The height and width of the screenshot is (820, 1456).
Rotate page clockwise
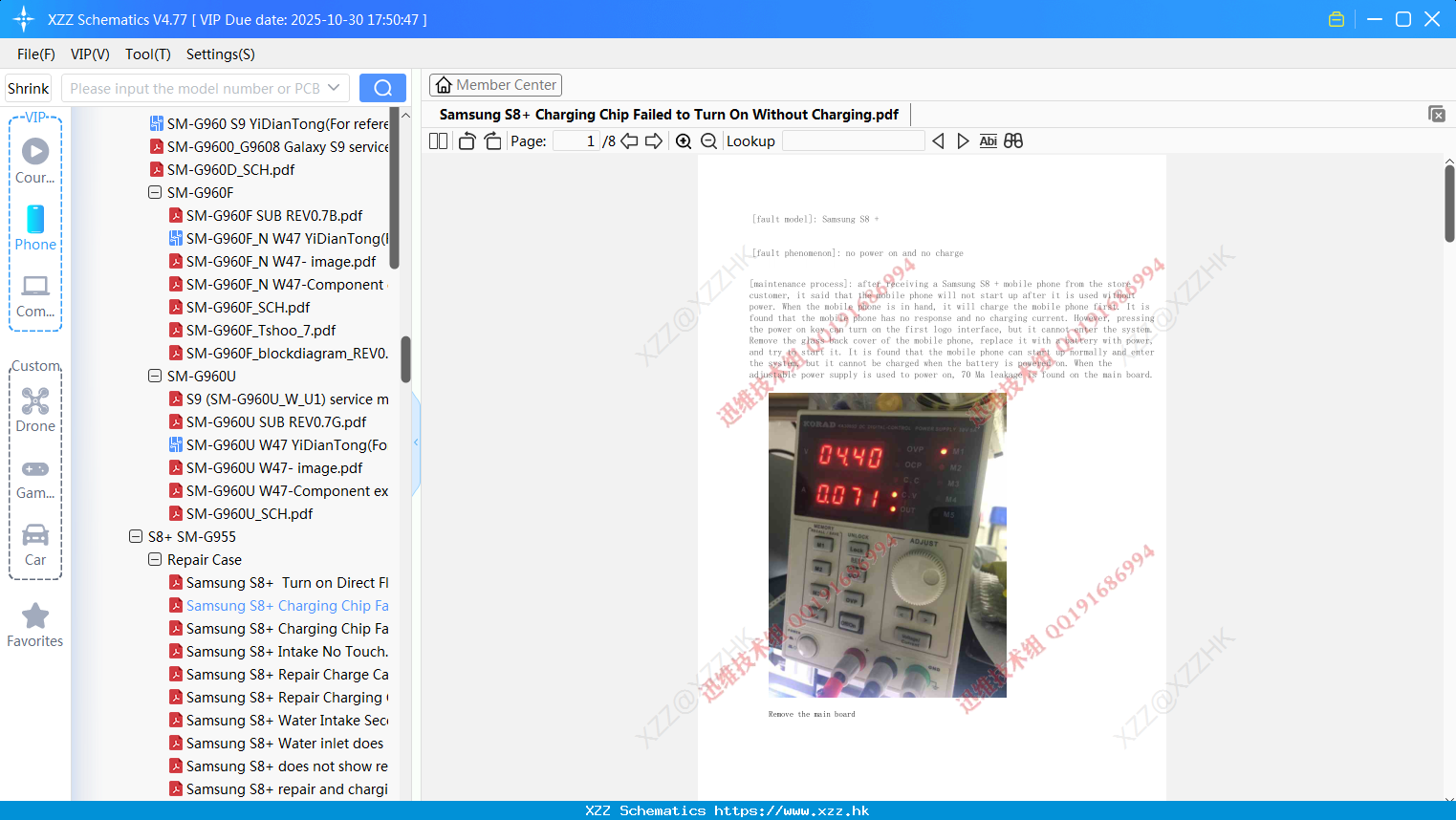[492, 140]
